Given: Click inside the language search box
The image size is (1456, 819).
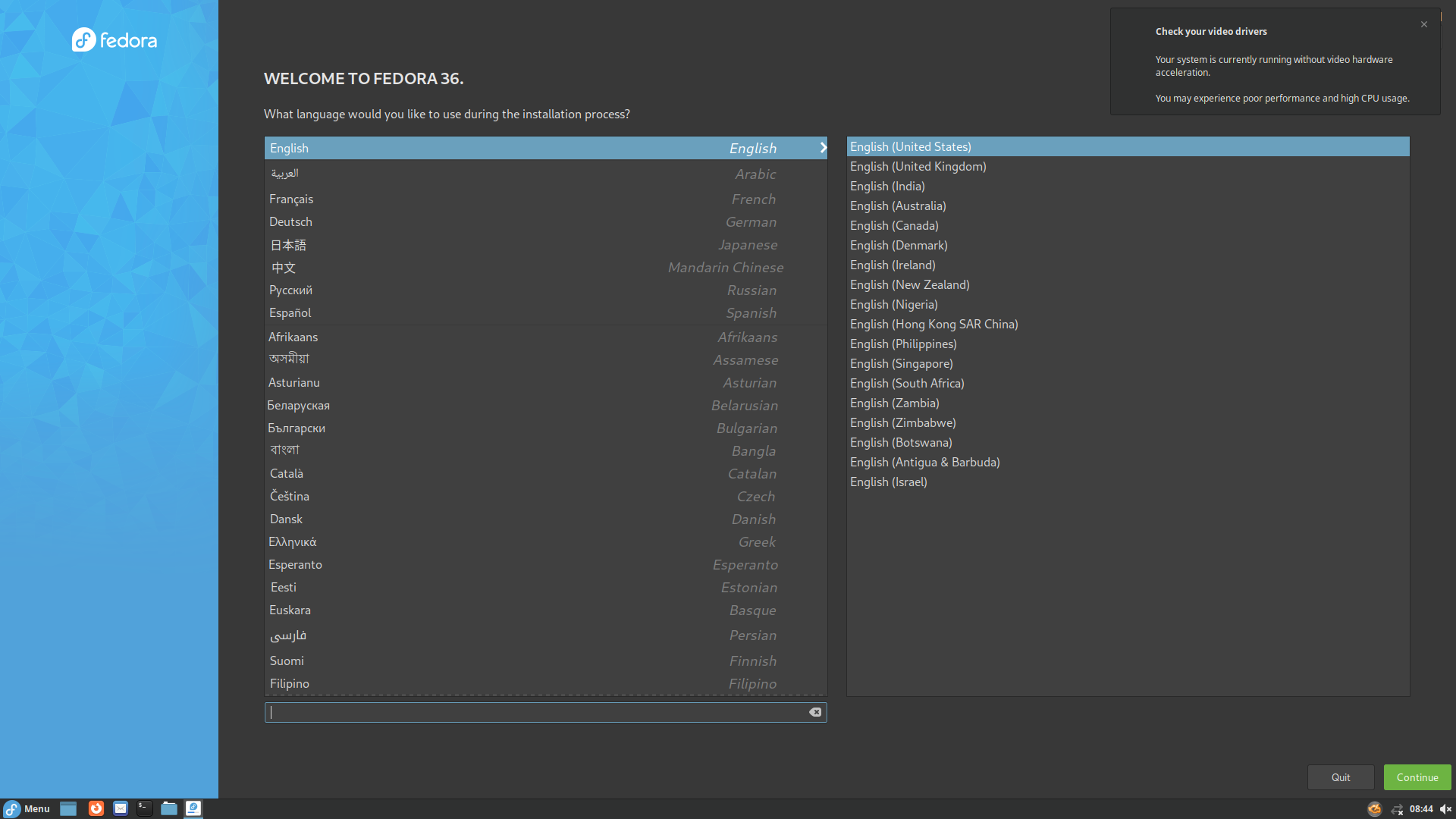Looking at the screenshot, I should (531, 712).
